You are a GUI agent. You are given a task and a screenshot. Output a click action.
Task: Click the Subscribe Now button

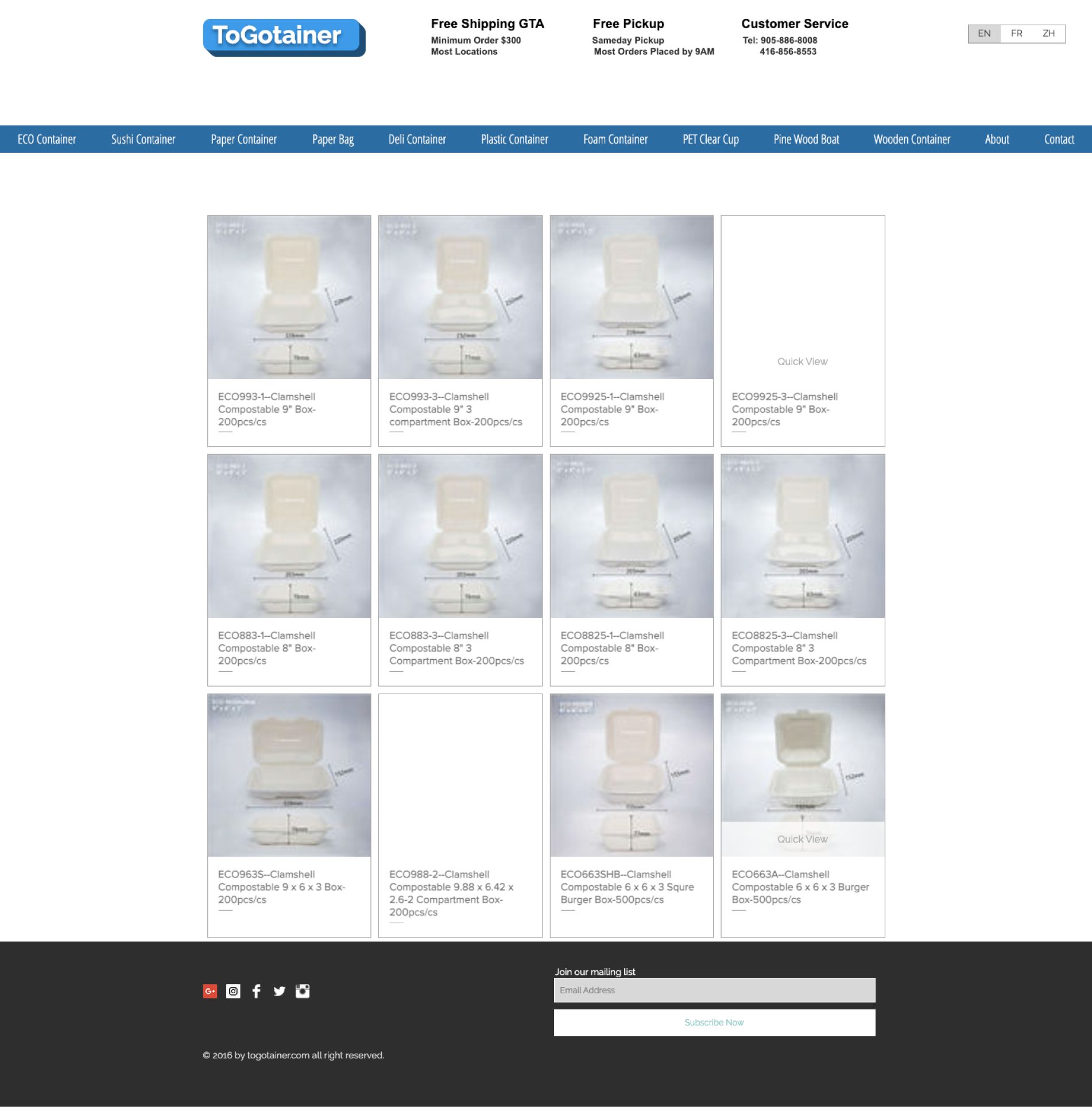[x=714, y=1023]
